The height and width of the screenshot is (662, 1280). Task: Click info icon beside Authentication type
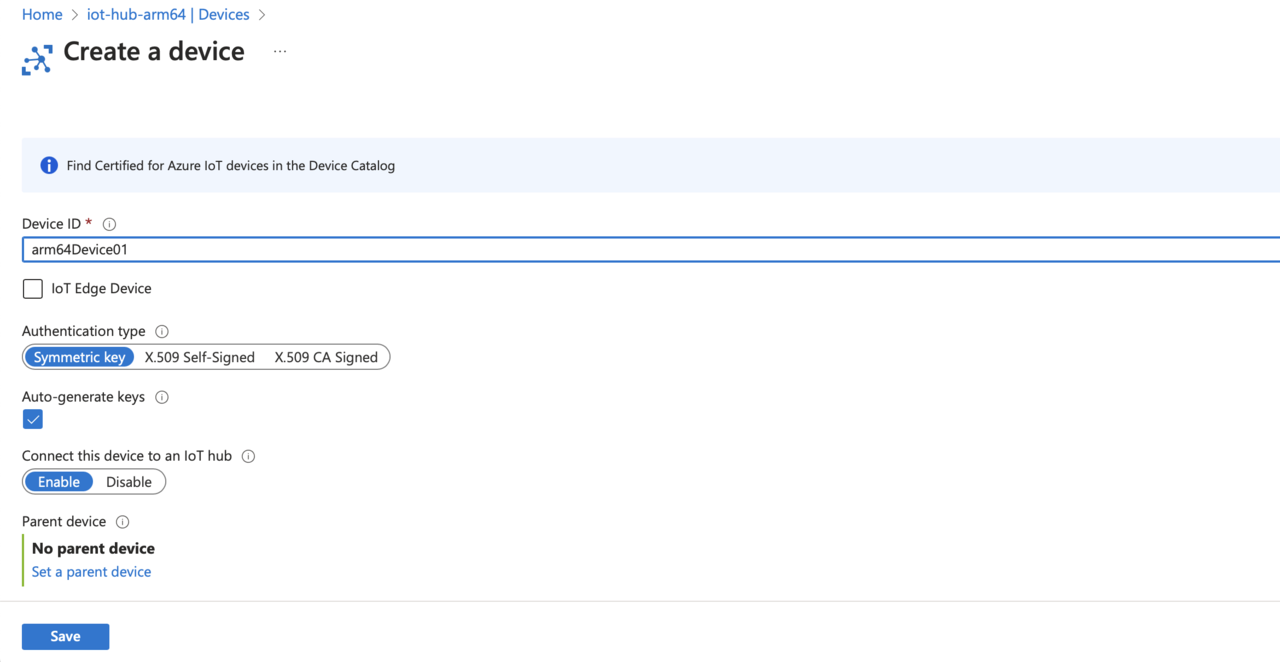pos(162,331)
